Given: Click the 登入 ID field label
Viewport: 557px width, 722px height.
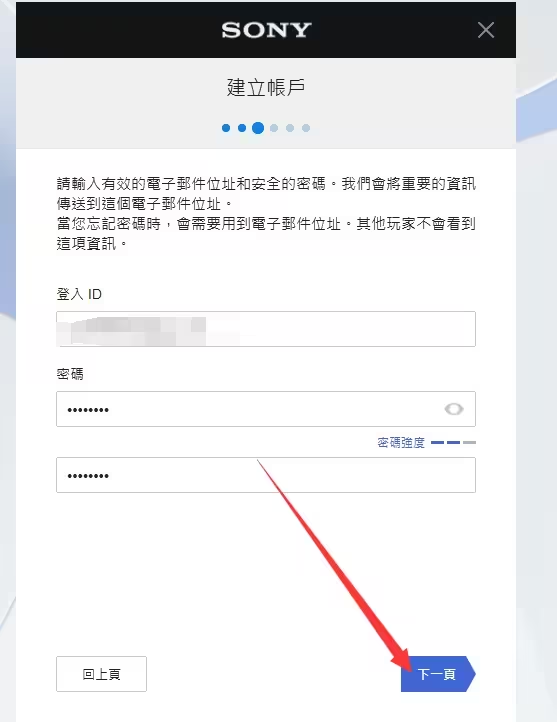Looking at the screenshot, I should point(79,294).
